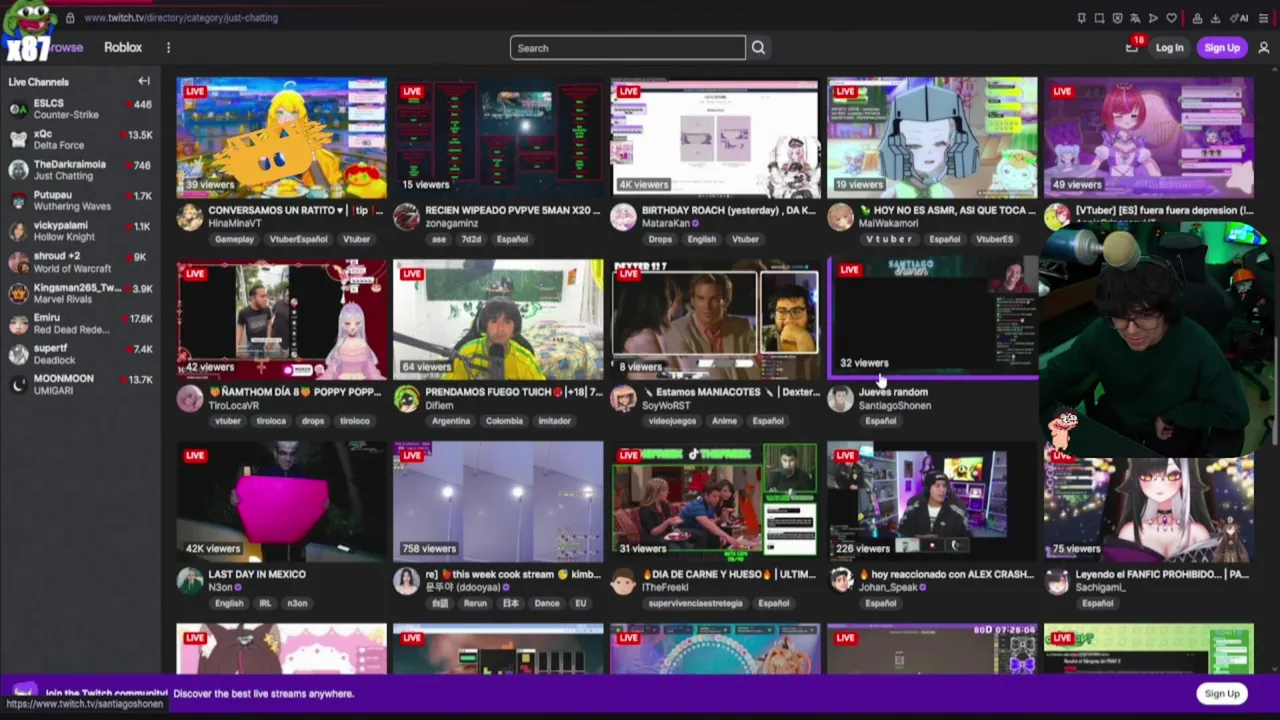Open zonagaminz channel avatar
Screen dimensions: 1280x720
pos(406,217)
